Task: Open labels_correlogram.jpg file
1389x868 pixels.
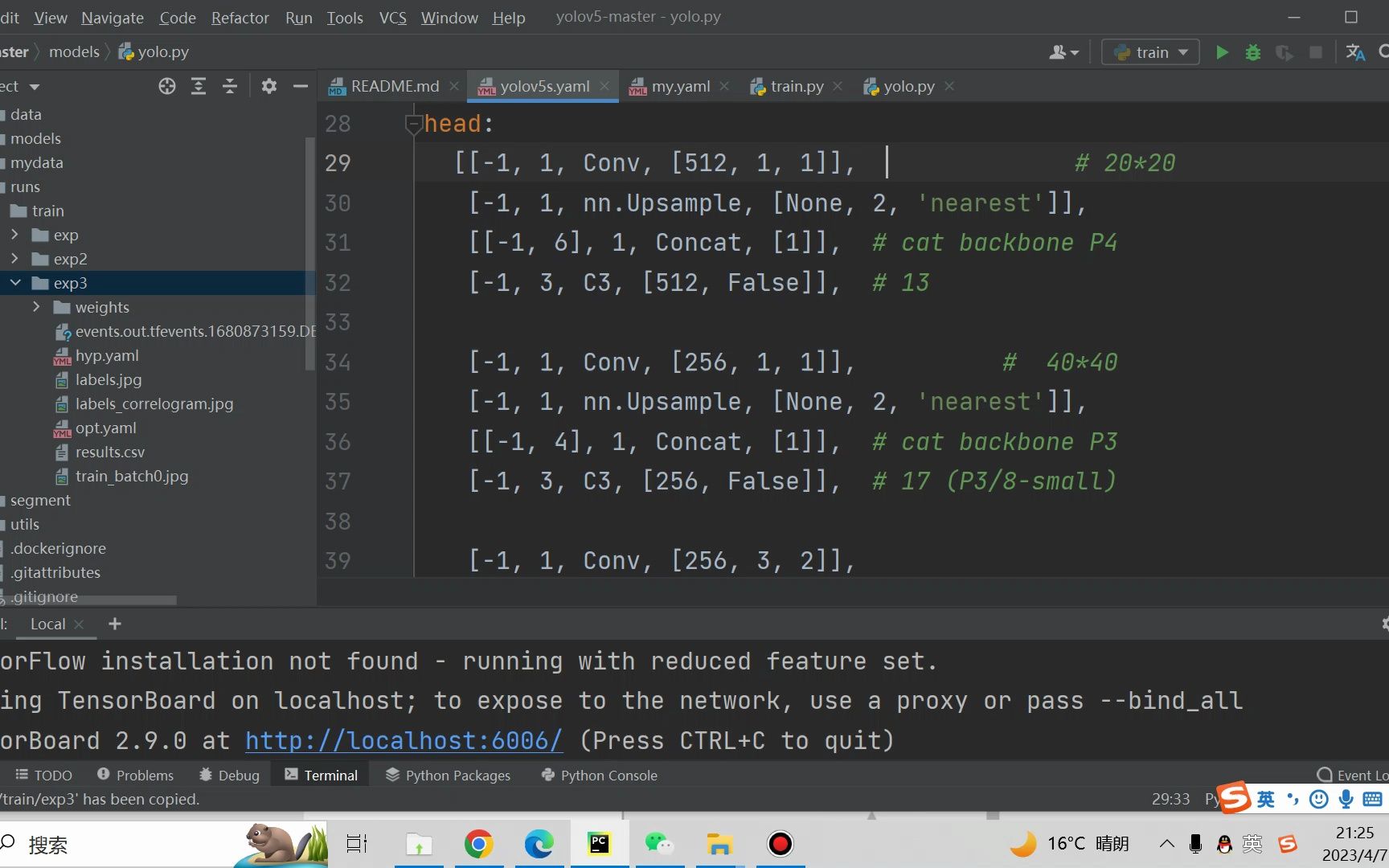Action: 154,403
